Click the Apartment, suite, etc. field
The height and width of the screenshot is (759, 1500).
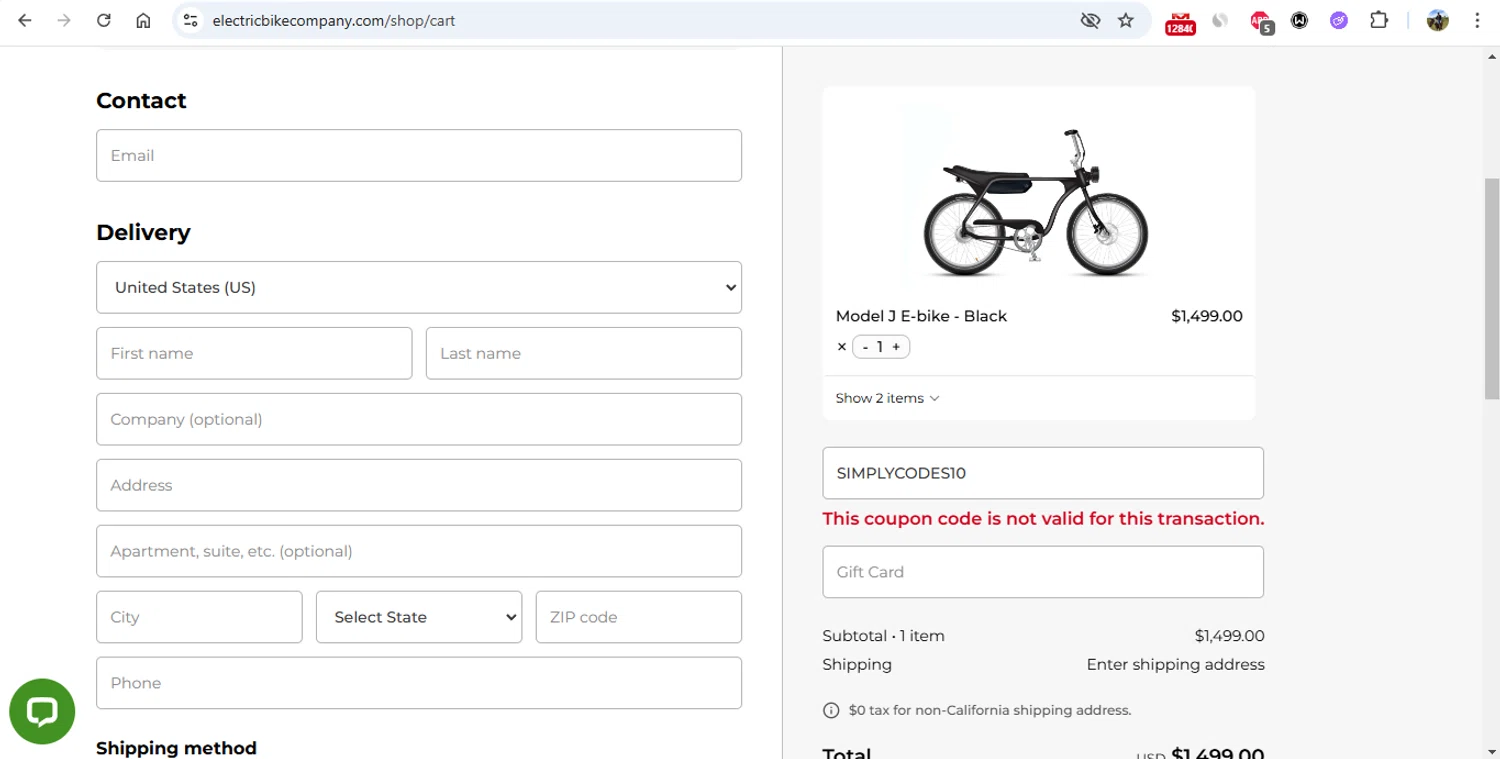419,551
